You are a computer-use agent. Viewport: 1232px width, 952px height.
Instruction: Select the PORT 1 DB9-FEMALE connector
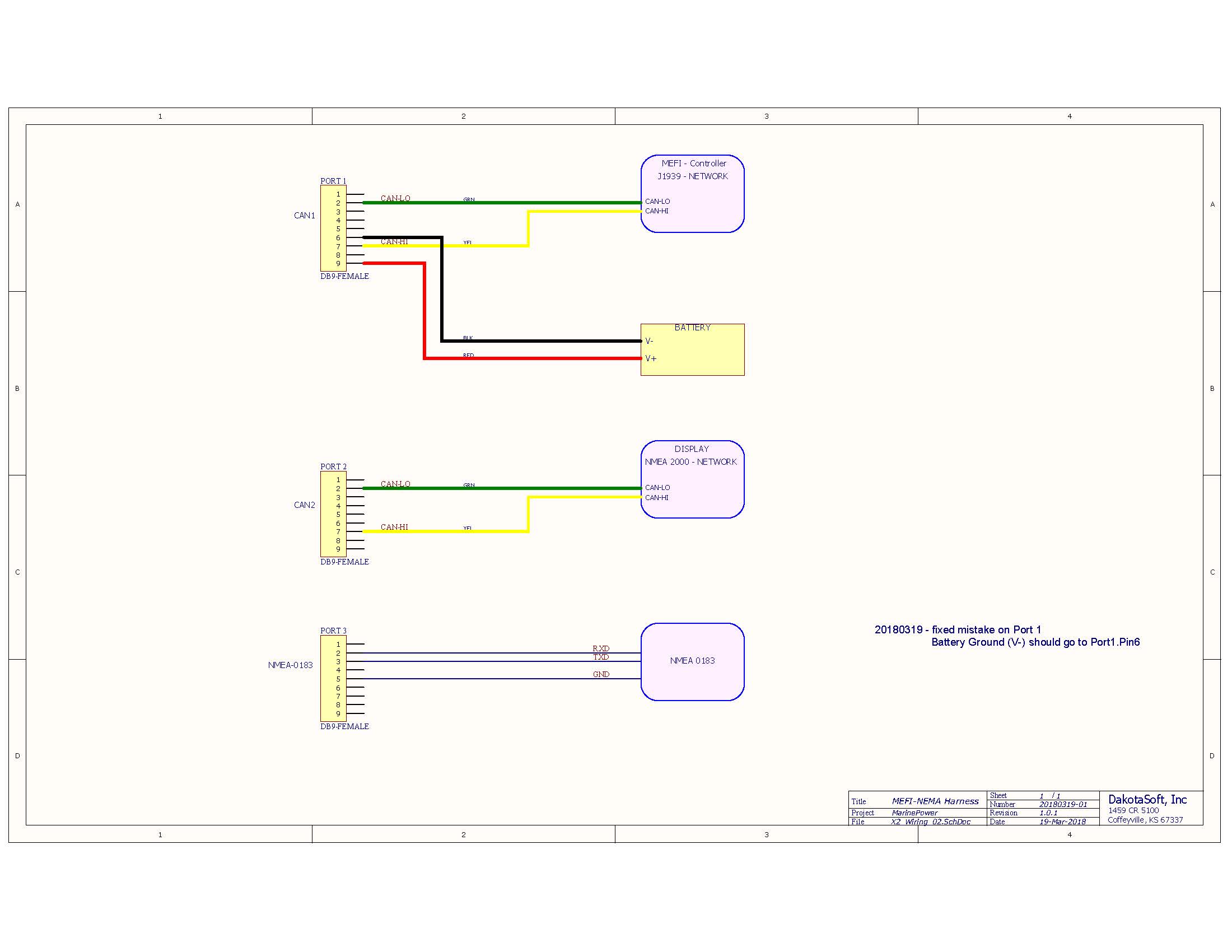(x=334, y=228)
